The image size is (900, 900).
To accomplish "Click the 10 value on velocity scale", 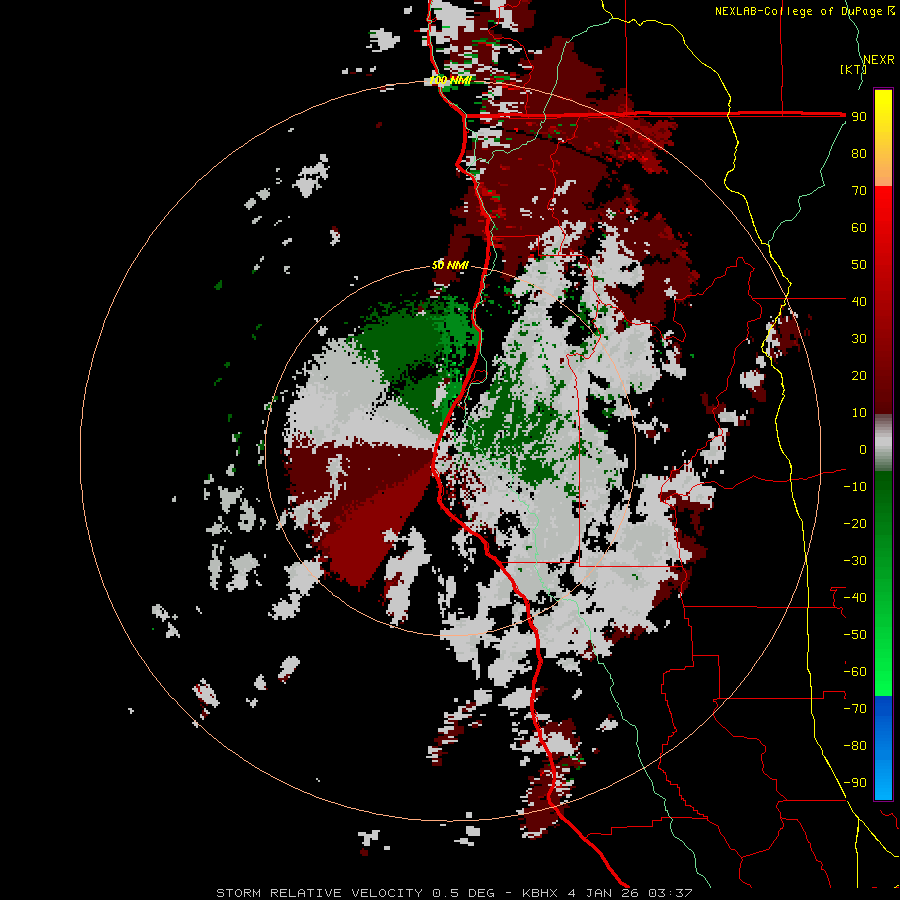I will (859, 413).
